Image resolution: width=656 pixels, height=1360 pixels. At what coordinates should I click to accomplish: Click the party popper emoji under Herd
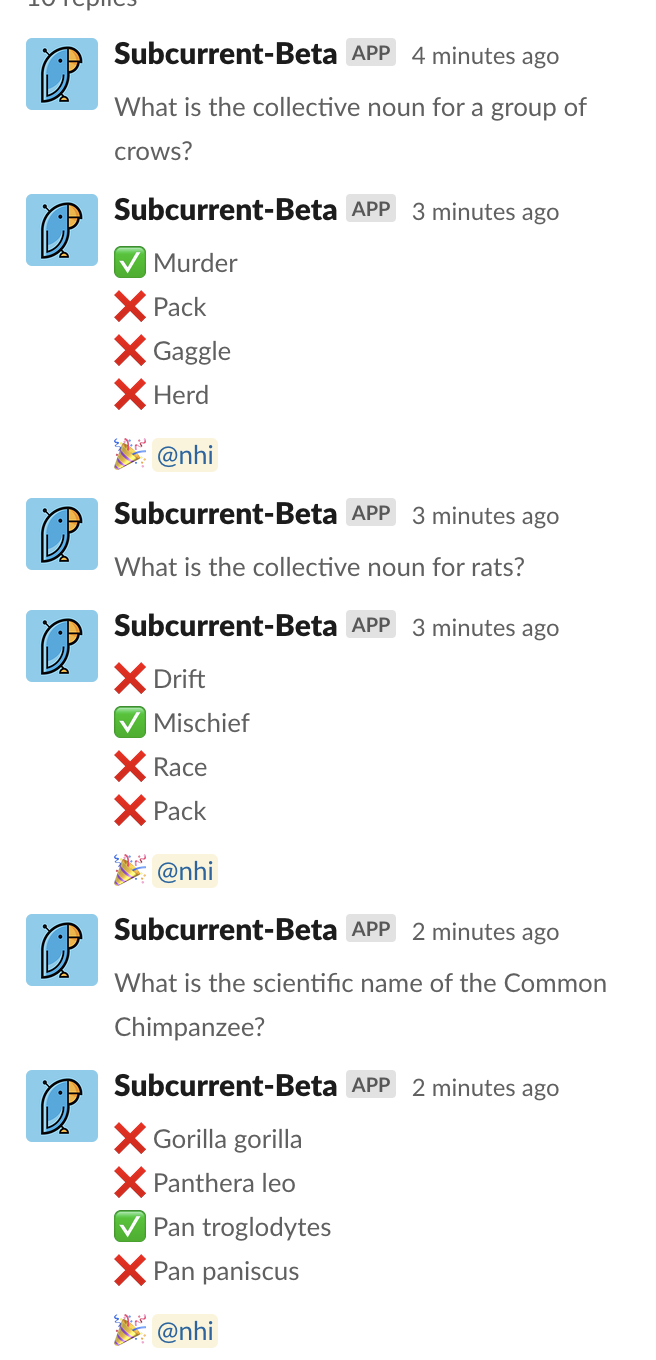(130, 455)
